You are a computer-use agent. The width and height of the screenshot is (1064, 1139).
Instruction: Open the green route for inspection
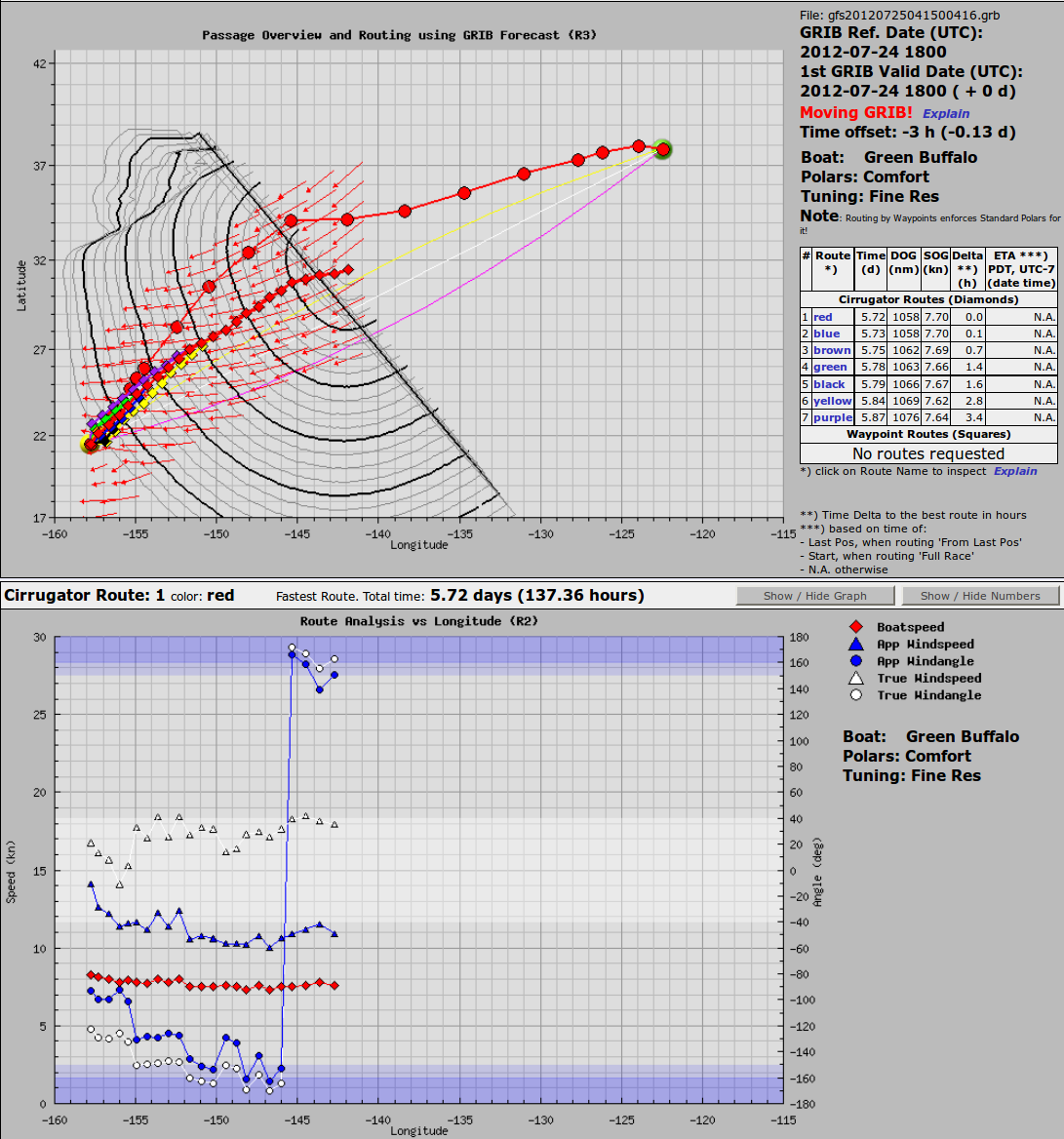[830, 367]
